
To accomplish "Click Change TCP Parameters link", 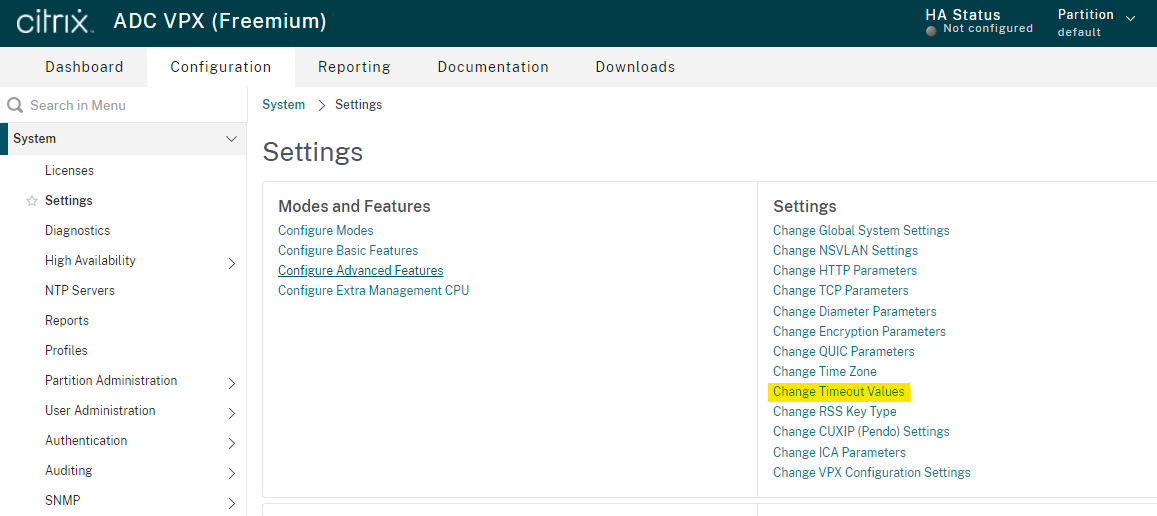I will tap(840, 290).
